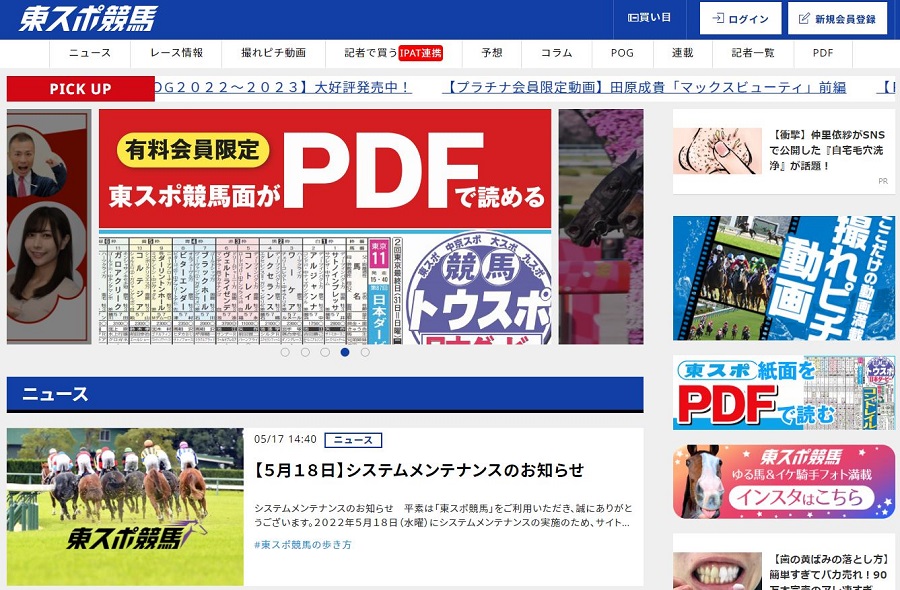Image resolution: width=900 pixels, height=590 pixels.
Task: Click the 撮れピチ動画 sidebar banner
Action: point(783,278)
